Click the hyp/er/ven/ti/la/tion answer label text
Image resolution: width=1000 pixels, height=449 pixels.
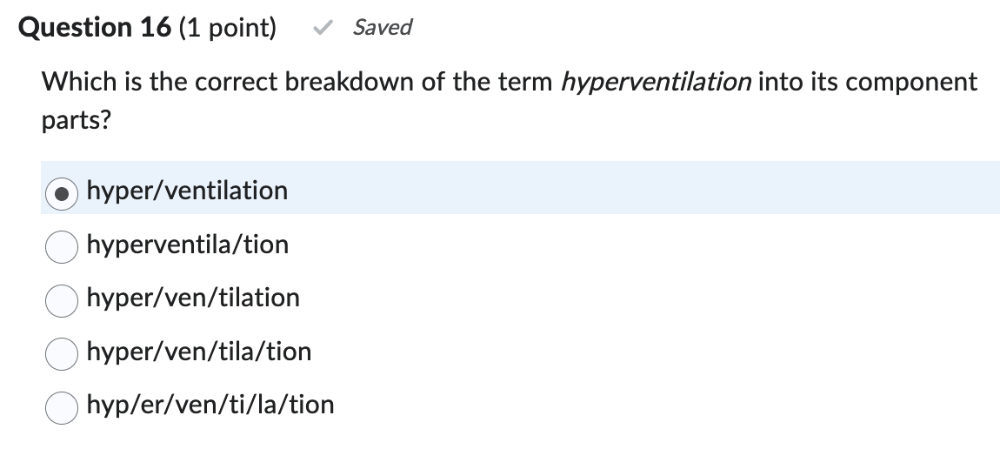tap(210, 404)
